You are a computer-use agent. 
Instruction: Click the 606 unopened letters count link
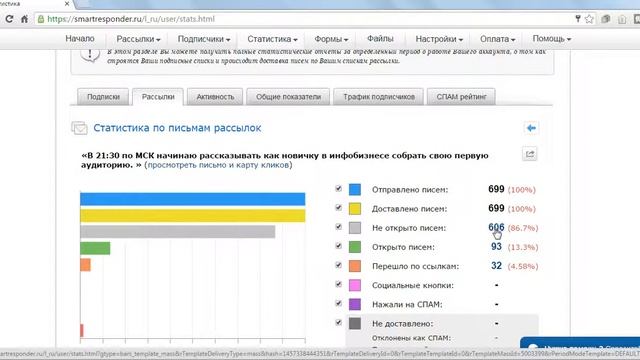(496, 227)
